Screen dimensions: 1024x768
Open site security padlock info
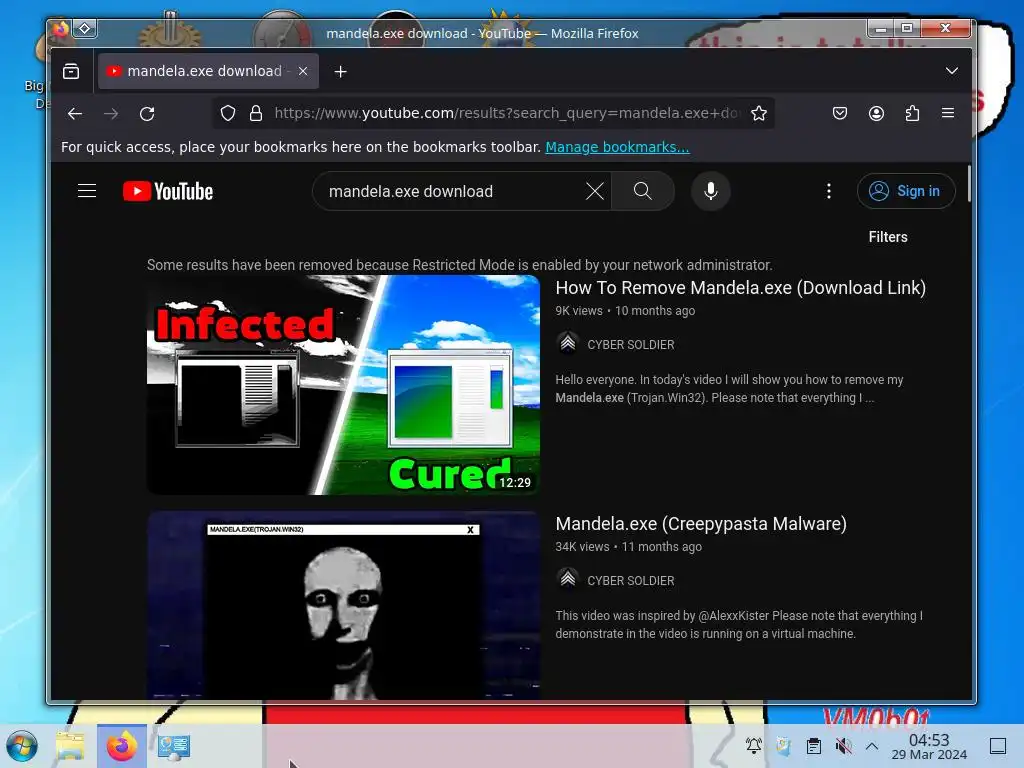click(256, 114)
